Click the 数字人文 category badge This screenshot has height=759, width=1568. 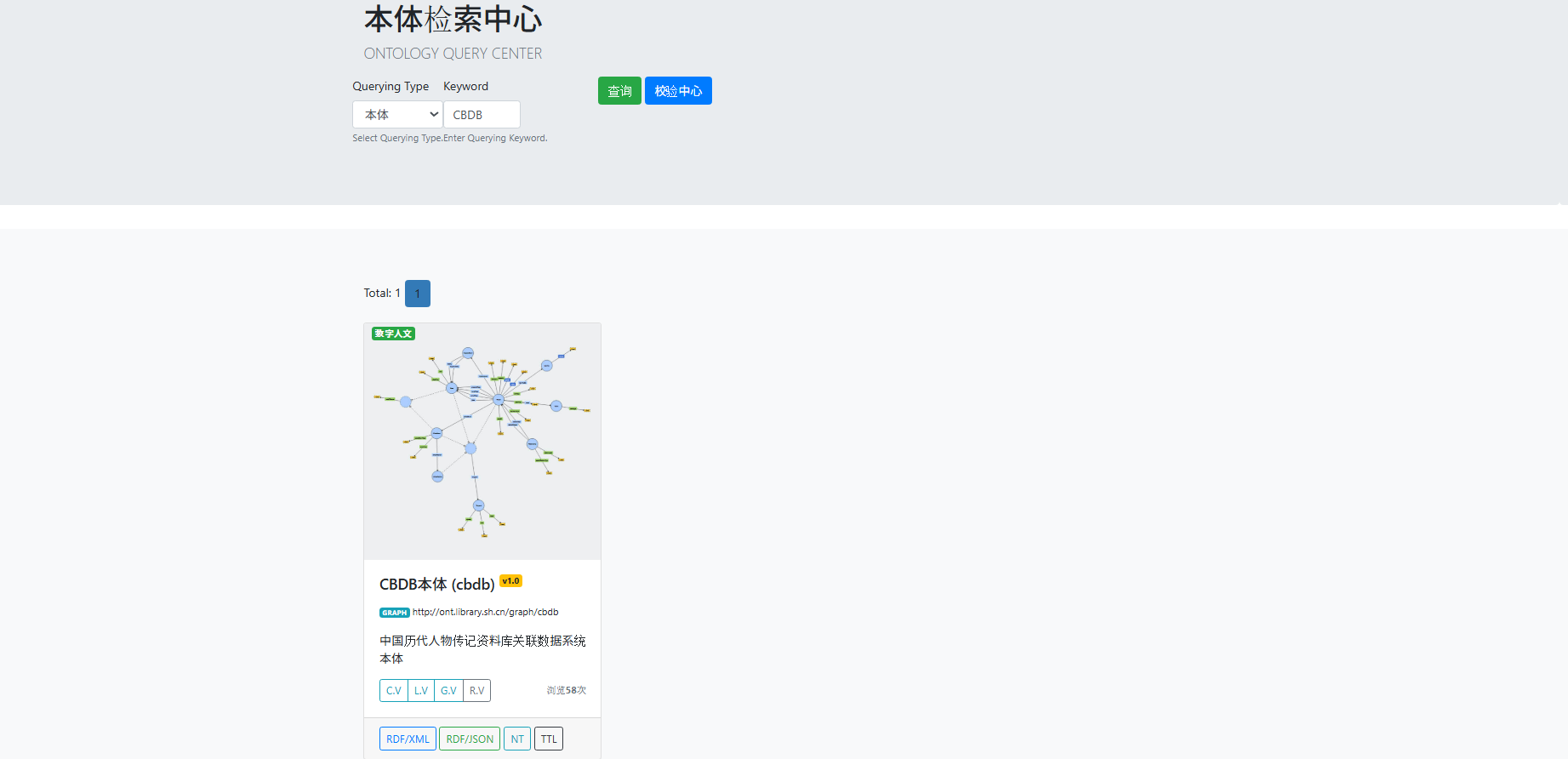(x=393, y=334)
